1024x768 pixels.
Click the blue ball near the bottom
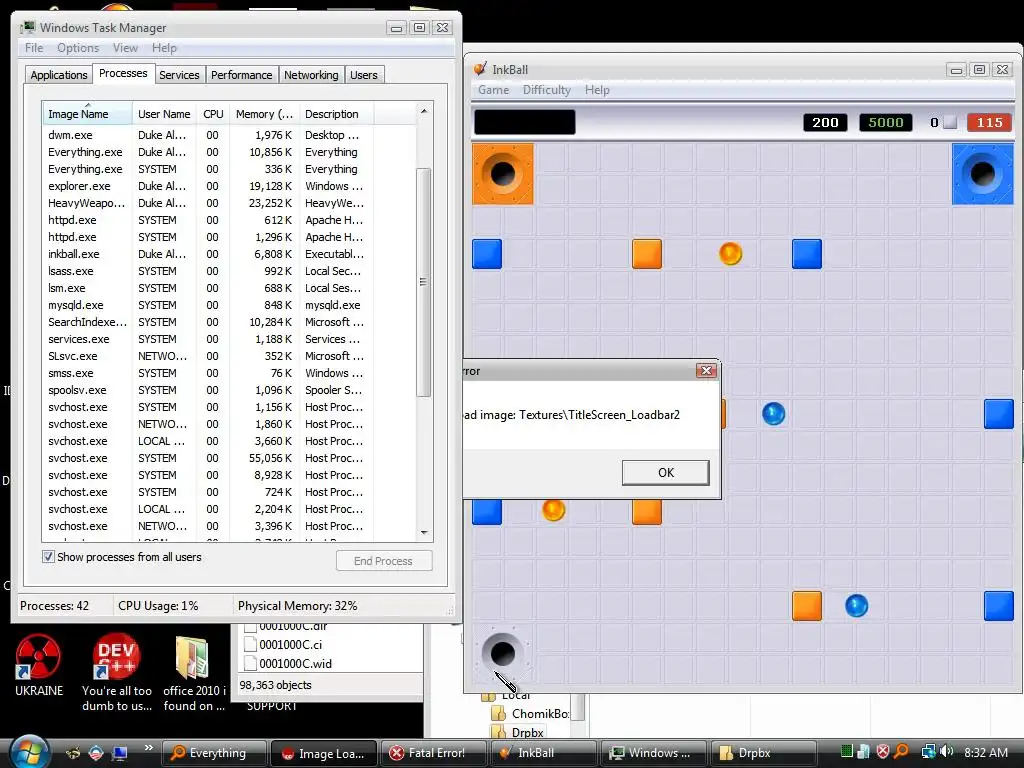point(856,605)
